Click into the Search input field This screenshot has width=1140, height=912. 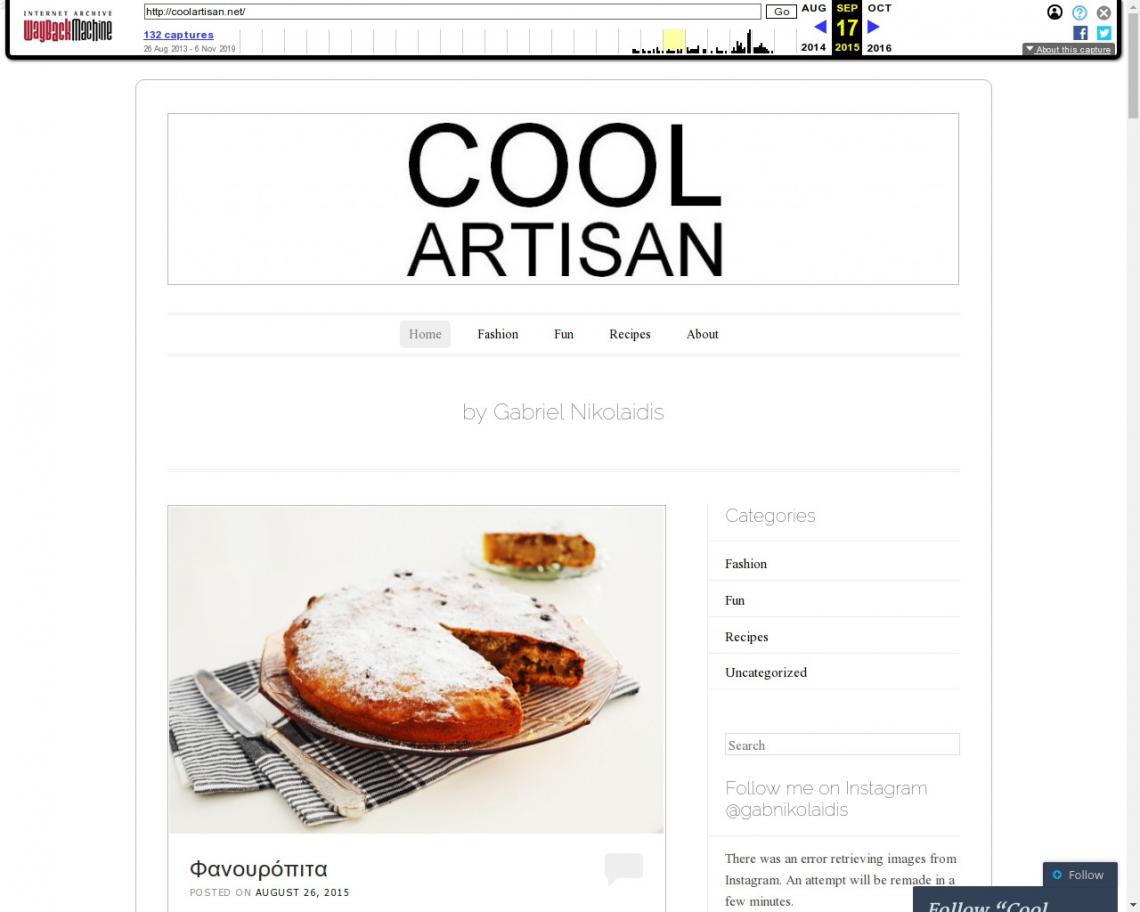click(842, 745)
